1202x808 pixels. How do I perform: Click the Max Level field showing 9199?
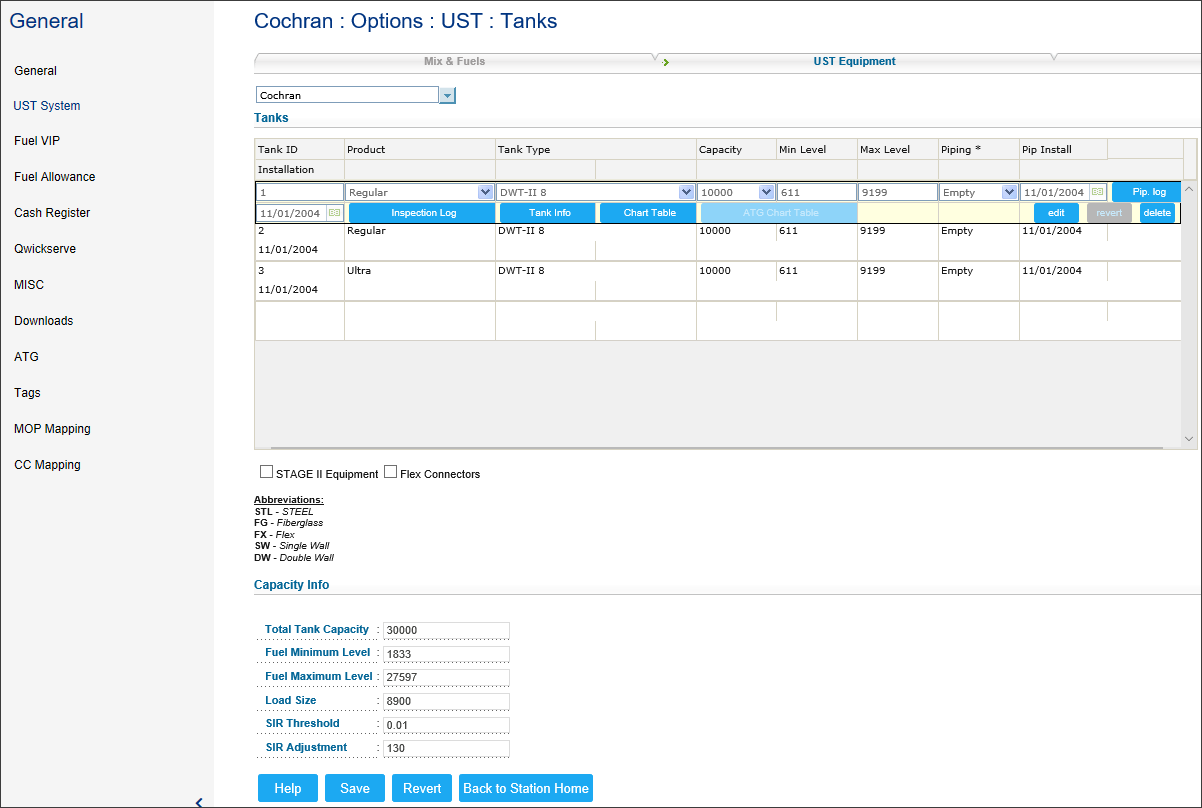point(898,192)
